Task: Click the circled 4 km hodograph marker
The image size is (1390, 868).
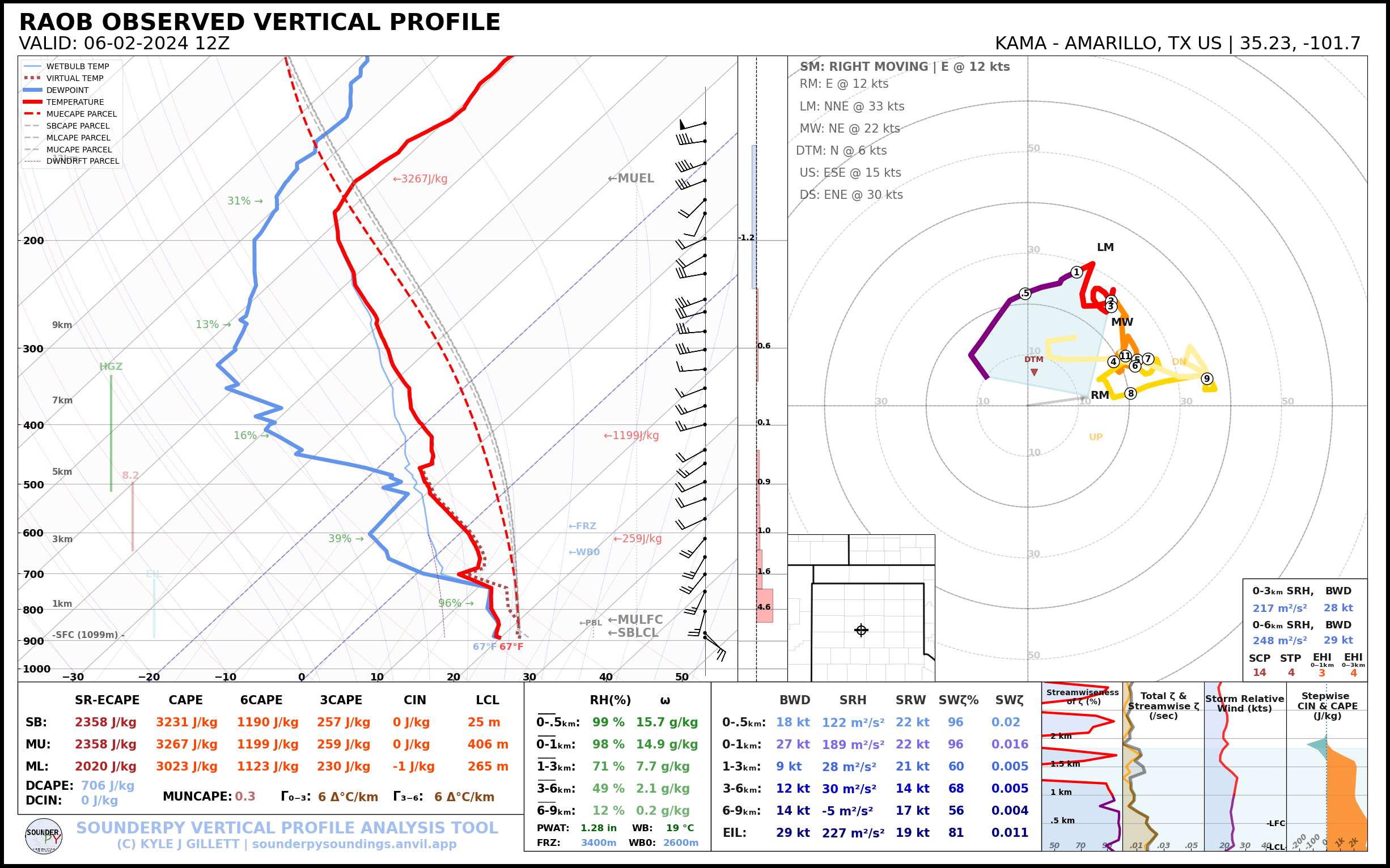Action: point(1113,361)
